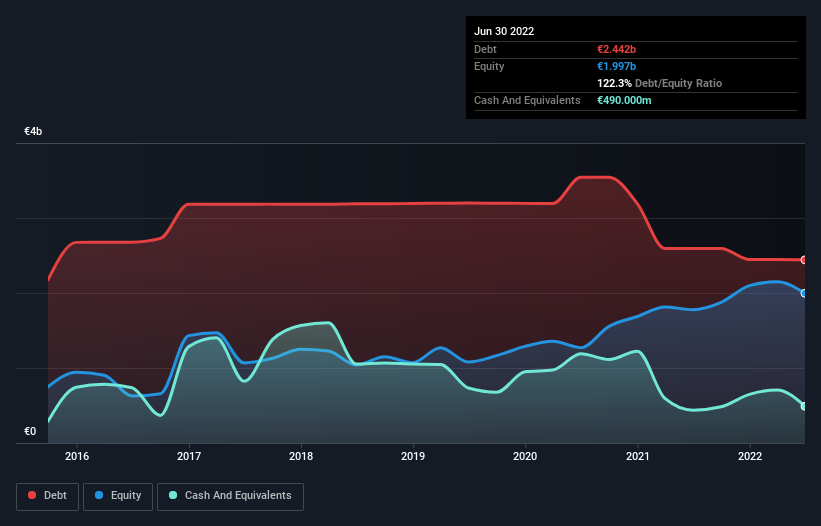Click the €4b y-axis label
The image size is (821, 526).
point(33,131)
